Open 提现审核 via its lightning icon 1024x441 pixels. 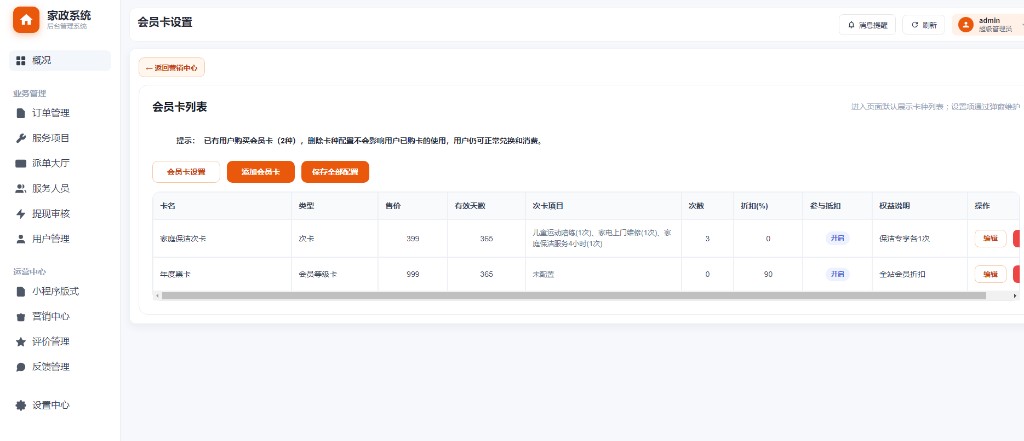pyautogui.click(x=20, y=214)
